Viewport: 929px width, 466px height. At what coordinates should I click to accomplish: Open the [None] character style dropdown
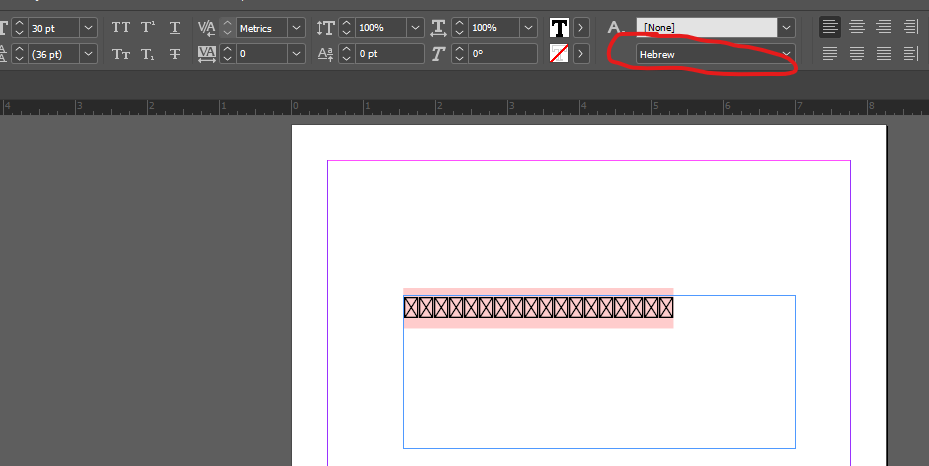coord(786,27)
